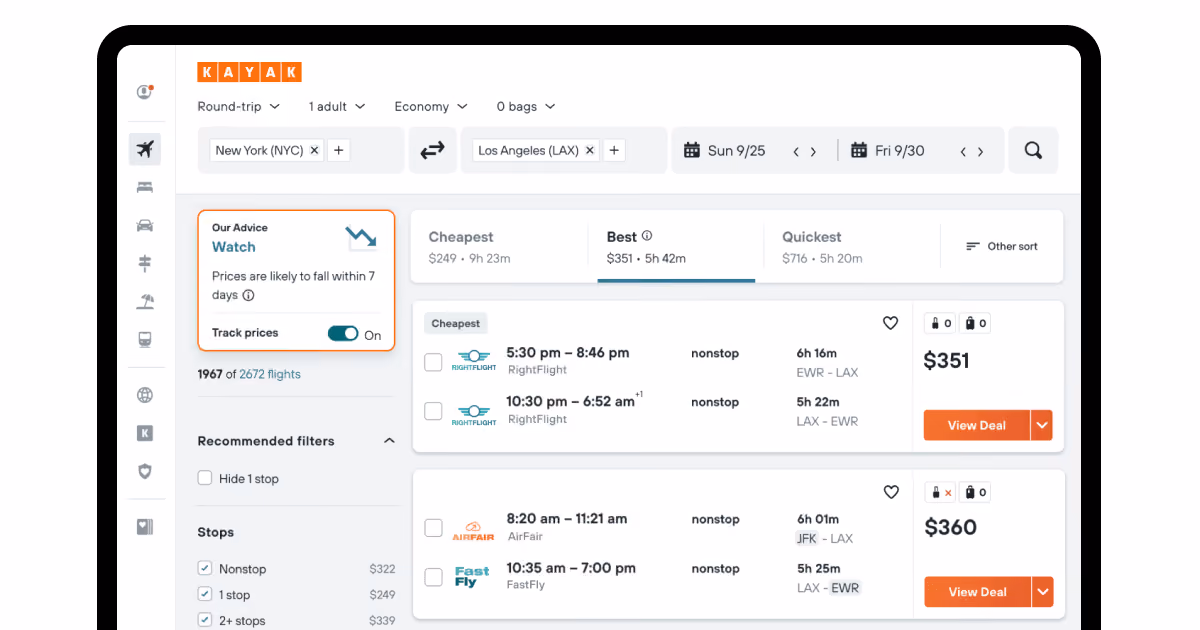Remove New York (NYC) from origin
Viewport: 1200px width, 630px height.
click(314, 151)
